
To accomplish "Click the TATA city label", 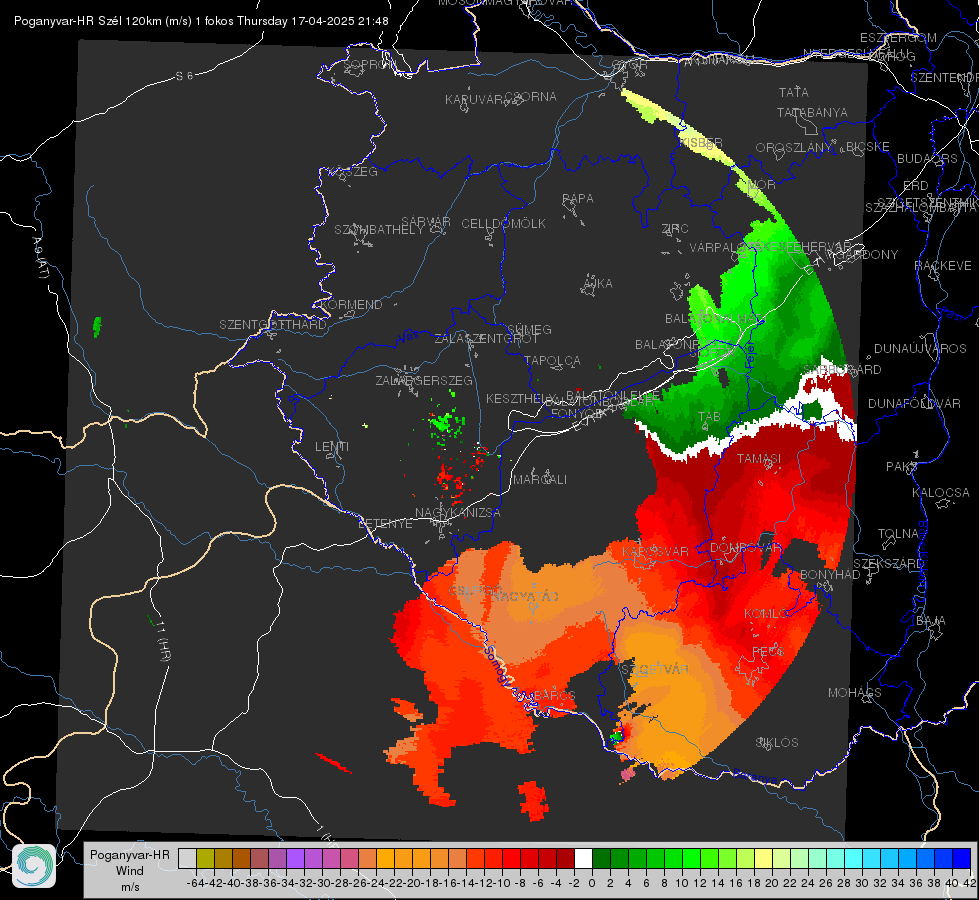I will tap(794, 92).
